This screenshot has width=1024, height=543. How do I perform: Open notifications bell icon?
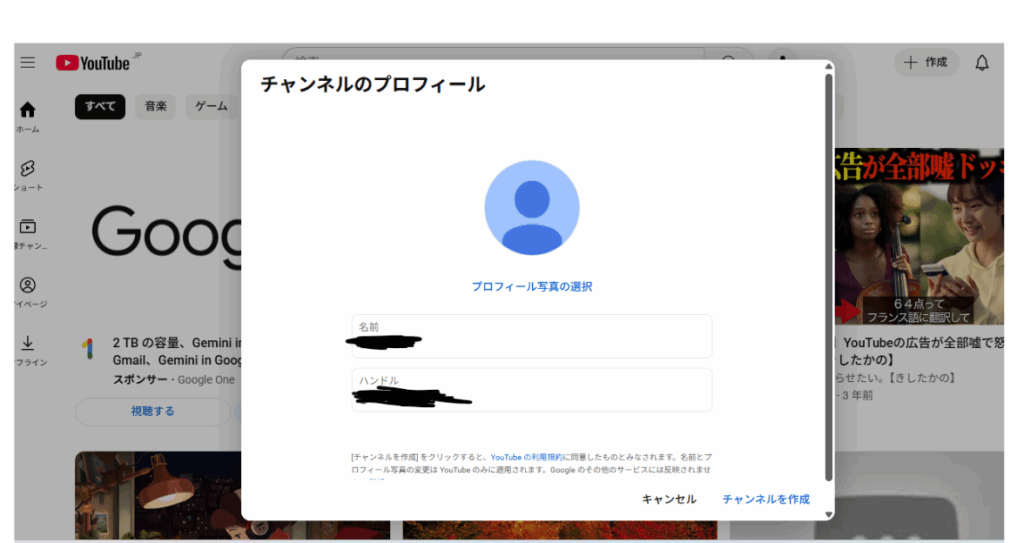coord(981,63)
